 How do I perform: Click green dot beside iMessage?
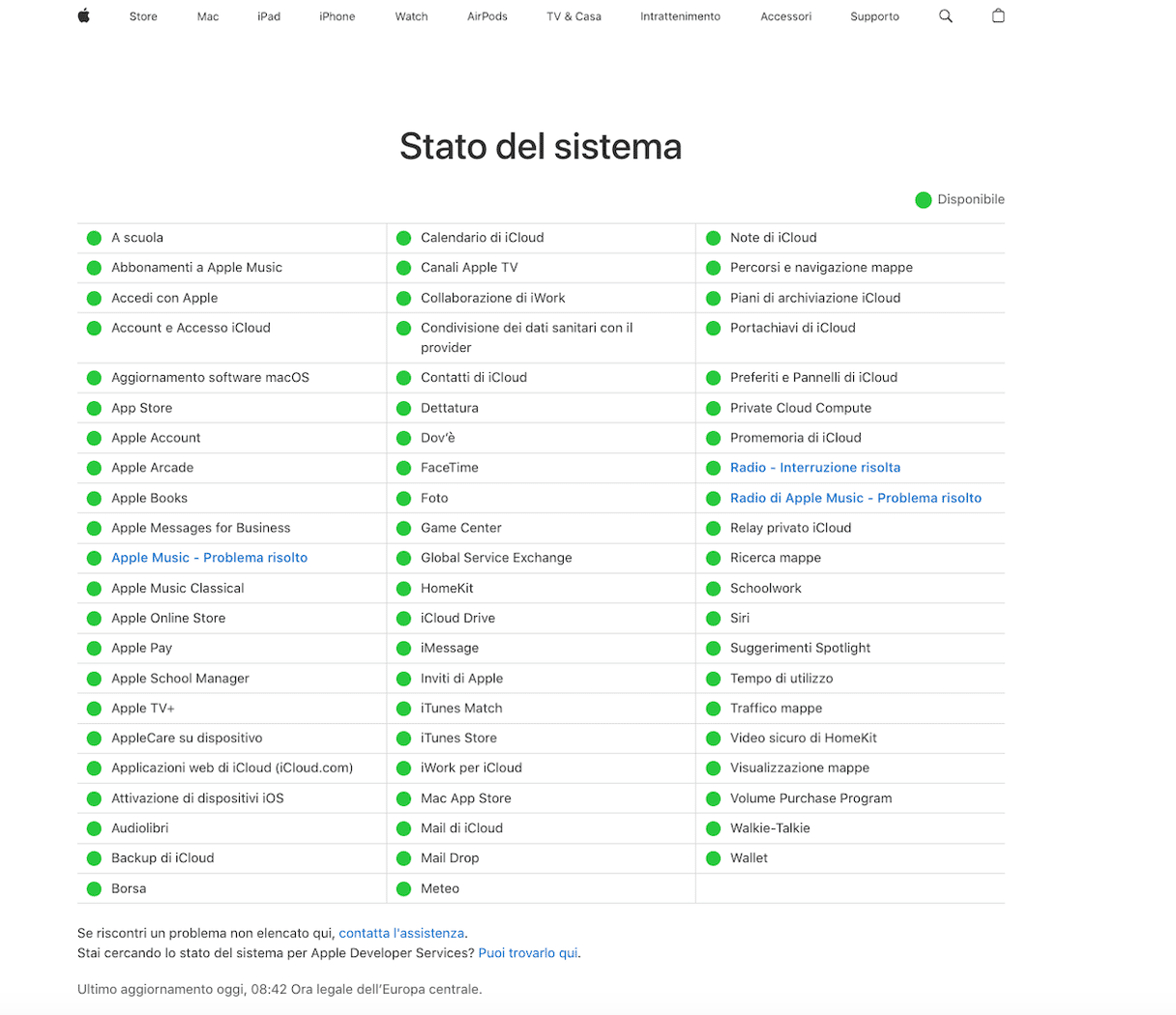click(x=404, y=649)
